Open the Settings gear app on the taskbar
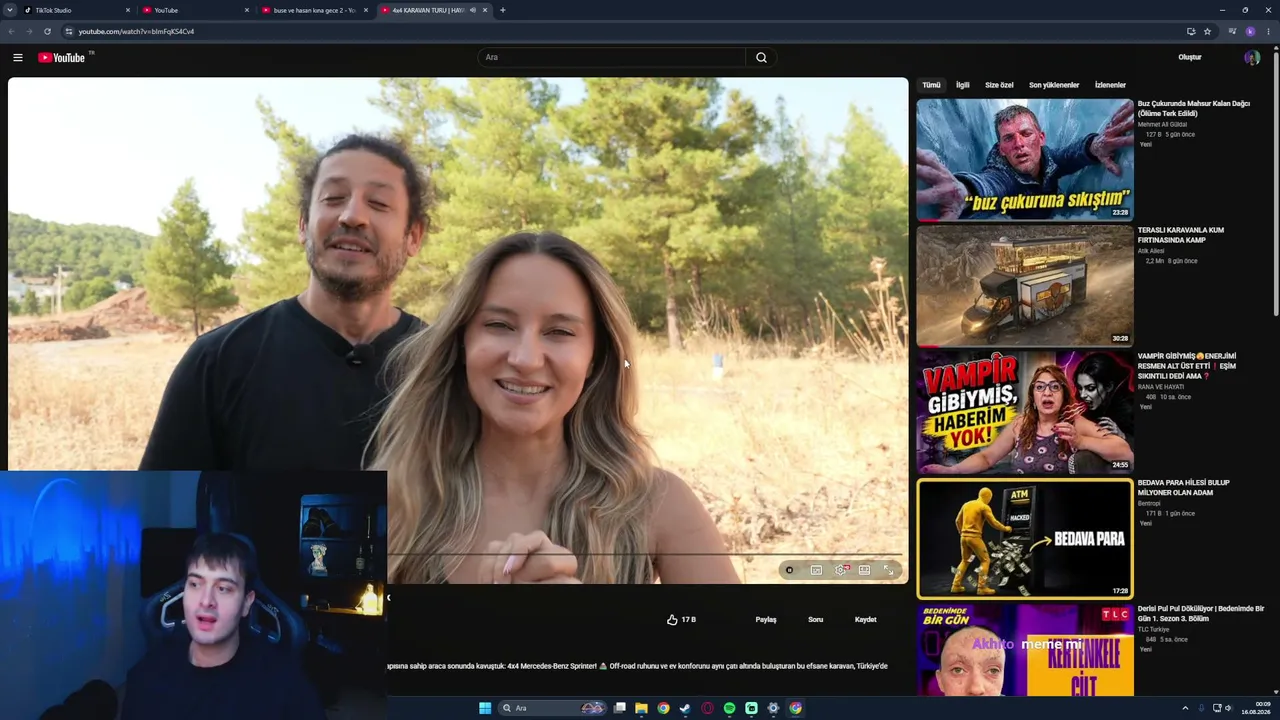This screenshot has height=720, width=1280. (x=773, y=708)
